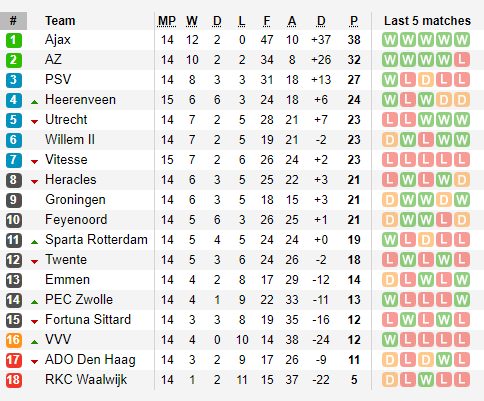Sort by wins W column header
The height and width of the screenshot is (401, 484).
(192, 21)
